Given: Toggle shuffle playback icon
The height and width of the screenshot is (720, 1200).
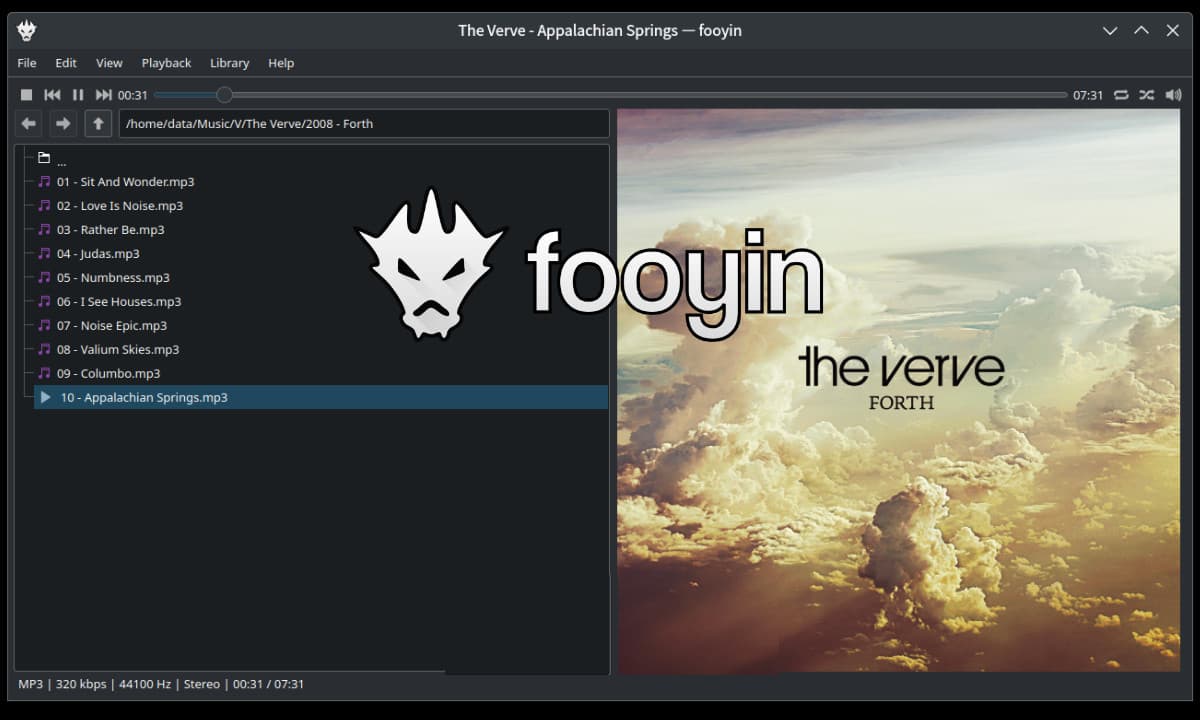Looking at the screenshot, I should point(1146,95).
